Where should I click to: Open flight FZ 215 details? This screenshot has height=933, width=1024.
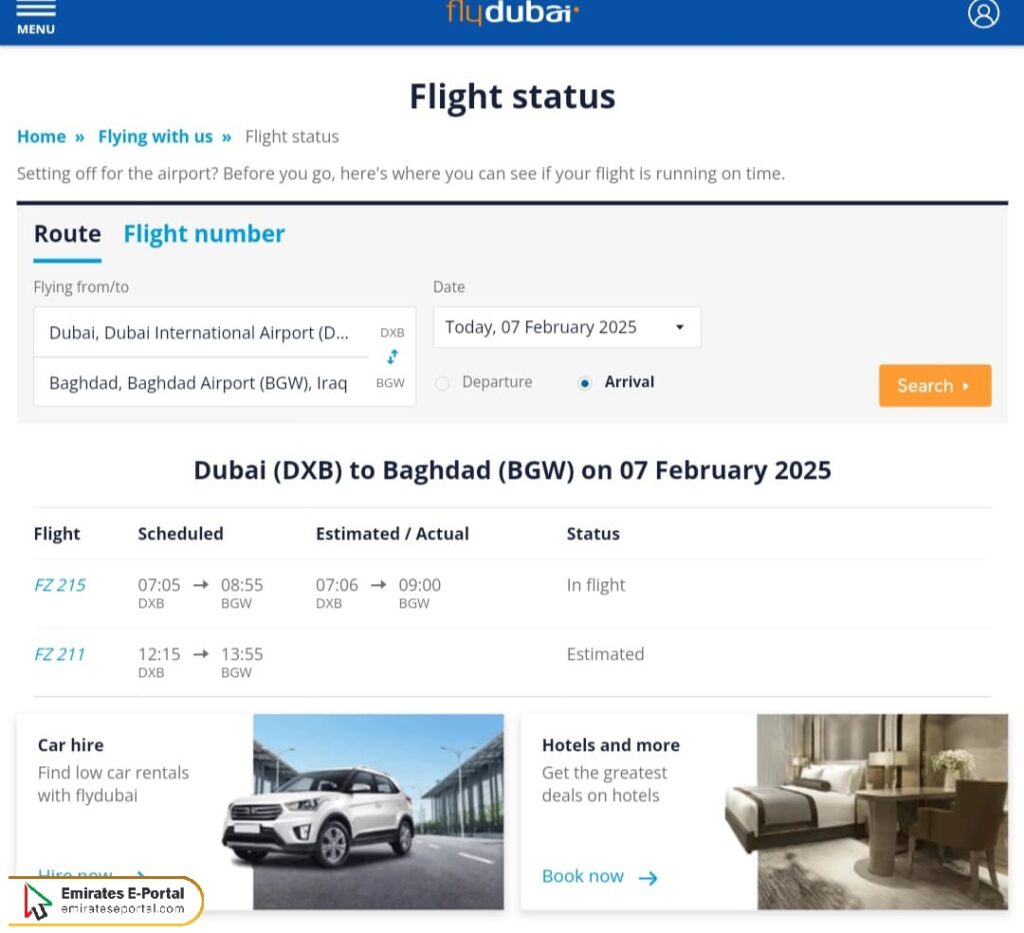click(59, 585)
